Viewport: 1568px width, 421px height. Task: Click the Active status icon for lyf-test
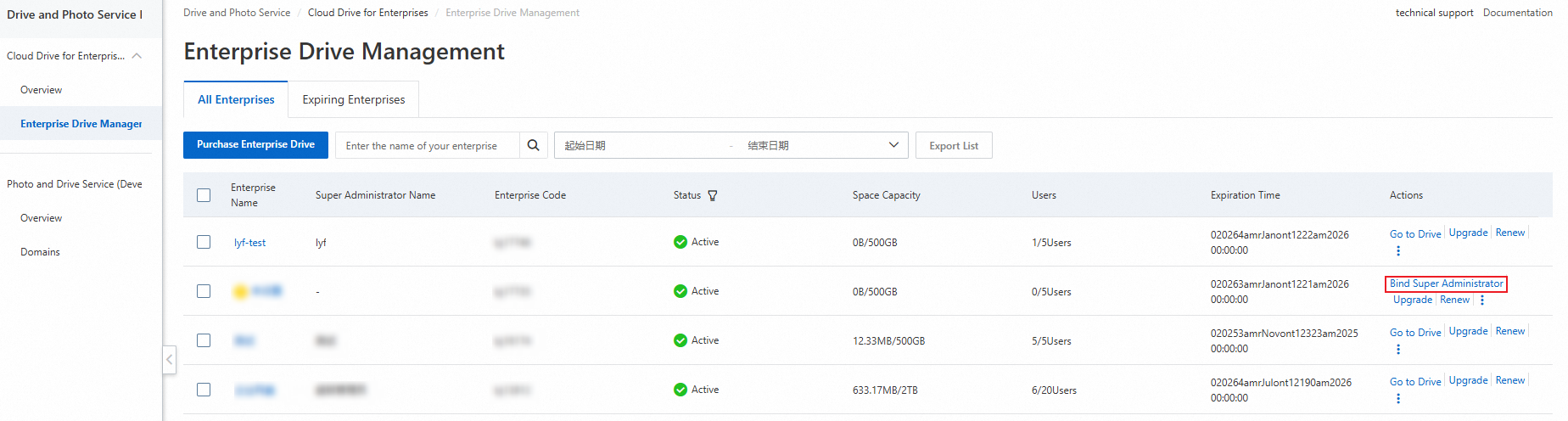[x=680, y=242]
